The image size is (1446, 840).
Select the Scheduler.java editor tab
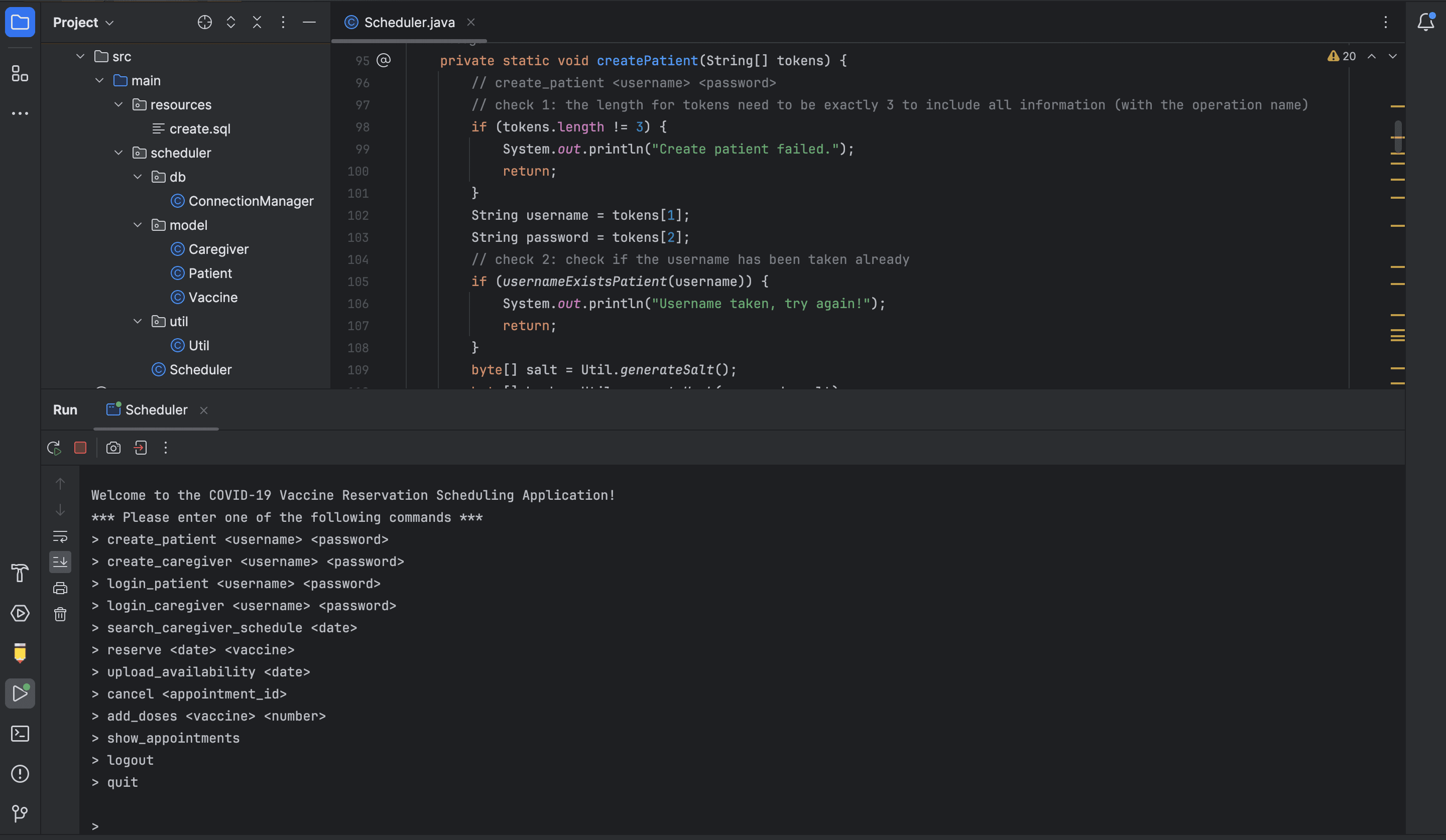409,23
